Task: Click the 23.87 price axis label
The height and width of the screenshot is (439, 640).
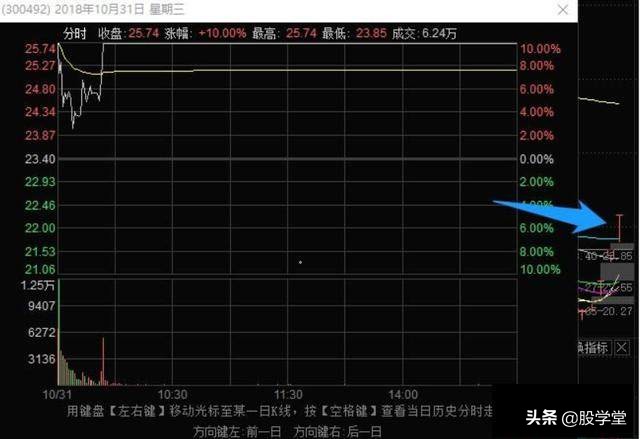Action: 40,135
